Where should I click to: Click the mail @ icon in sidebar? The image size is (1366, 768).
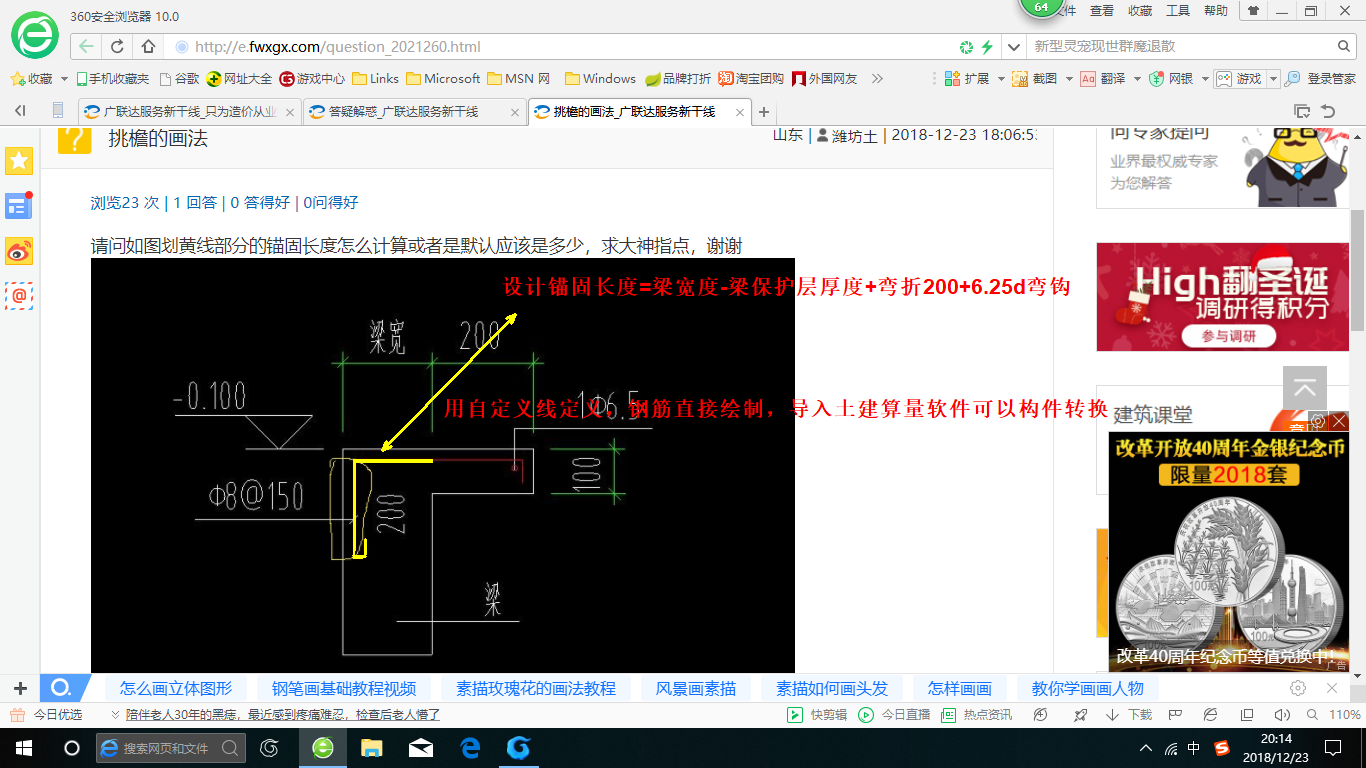(19, 295)
